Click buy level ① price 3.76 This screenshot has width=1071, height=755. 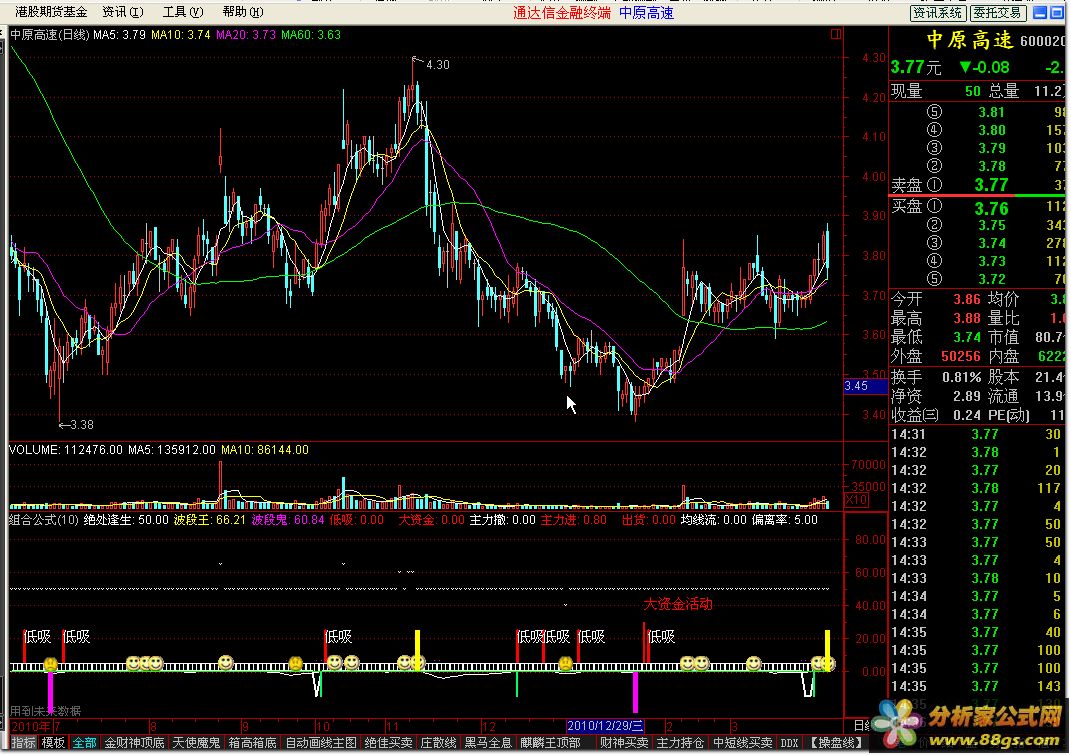pos(991,208)
